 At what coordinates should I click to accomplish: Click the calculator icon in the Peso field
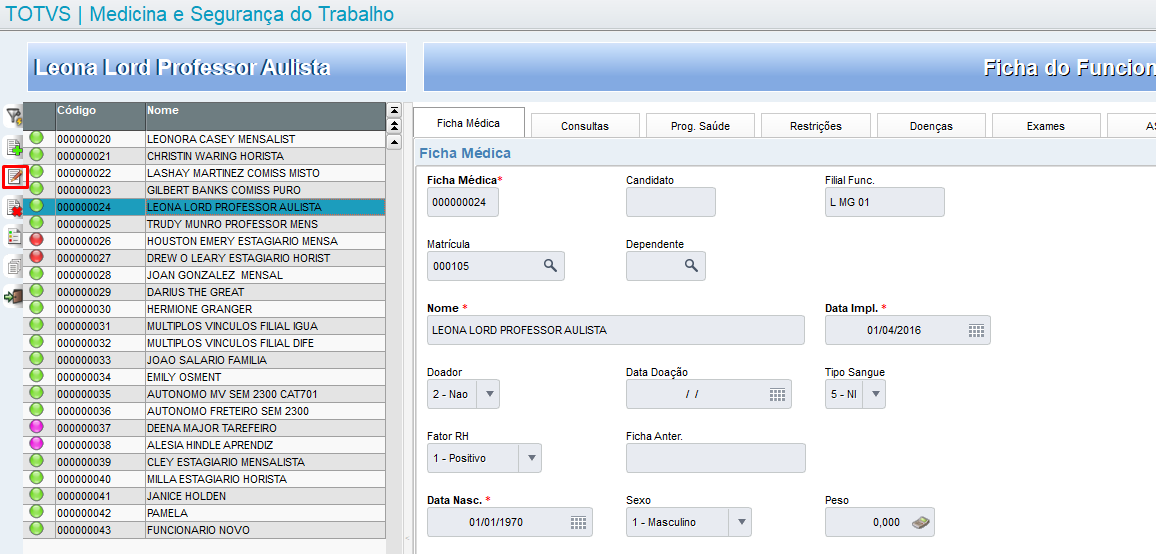[920, 522]
